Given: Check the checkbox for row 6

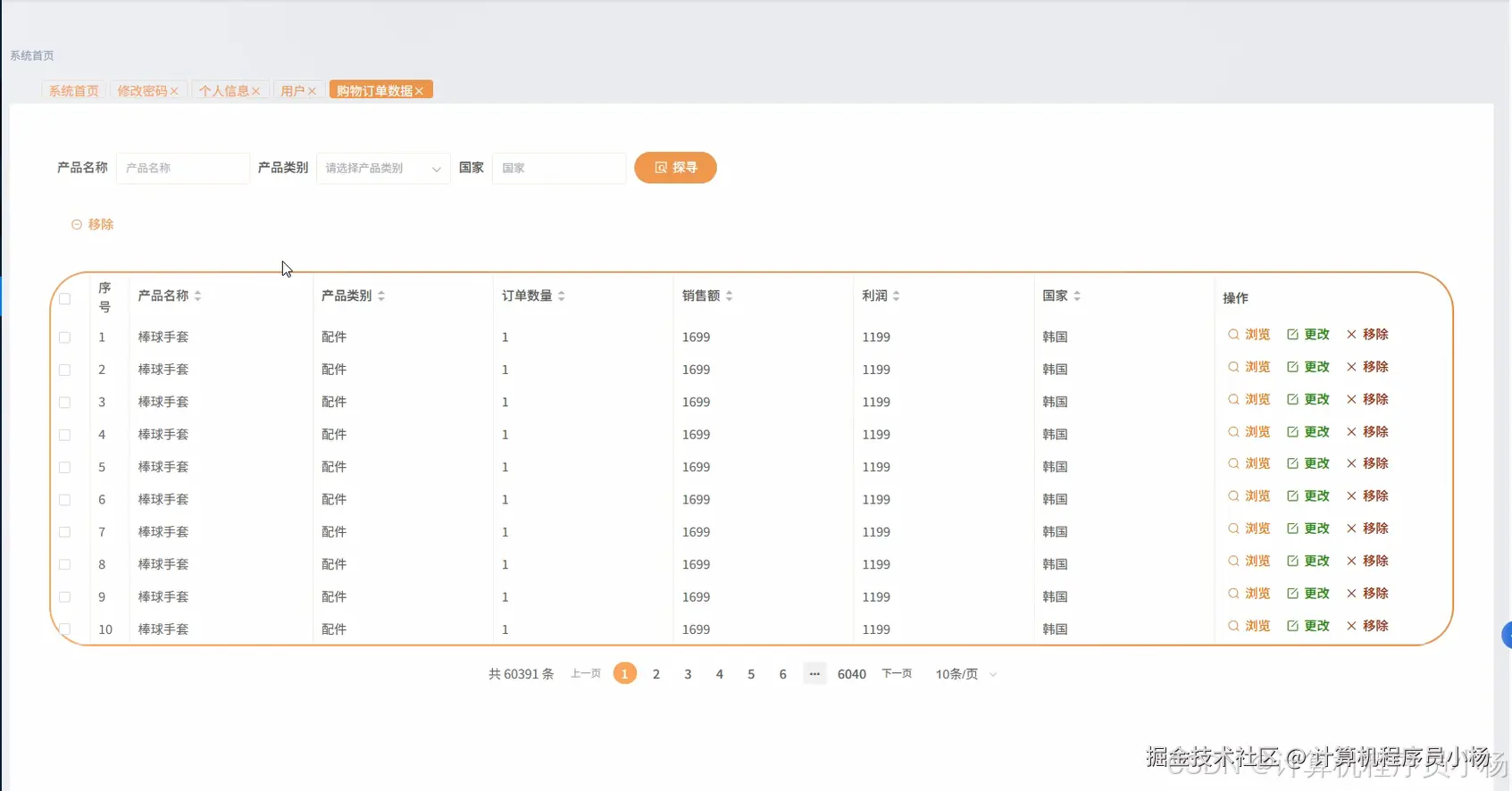Looking at the screenshot, I should pos(64,500).
